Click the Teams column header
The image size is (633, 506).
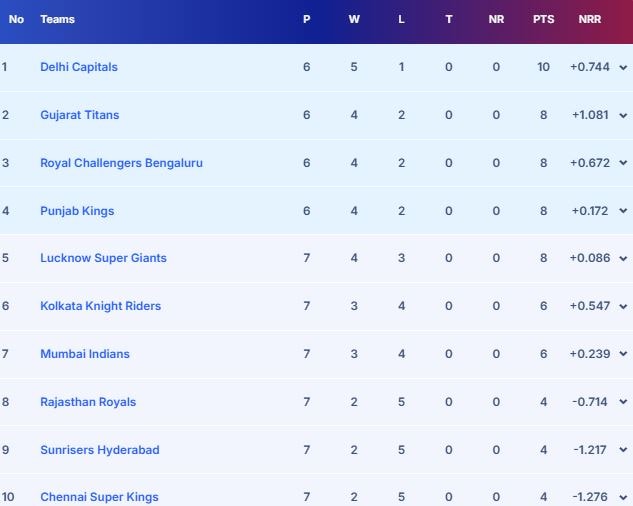click(57, 19)
